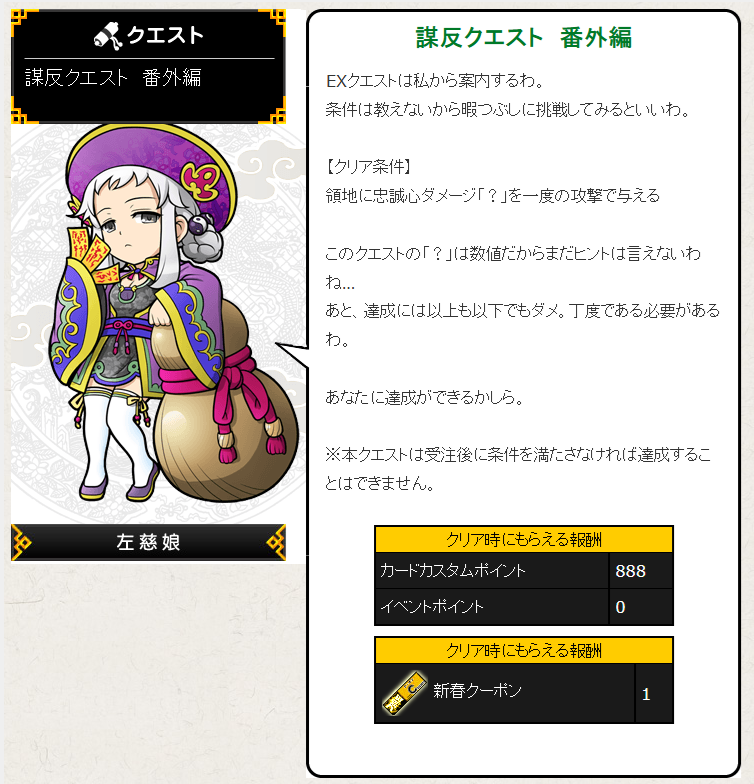Click the 新春クーポン ticket icon
Image resolution: width=754 pixels, height=784 pixels.
tap(404, 693)
